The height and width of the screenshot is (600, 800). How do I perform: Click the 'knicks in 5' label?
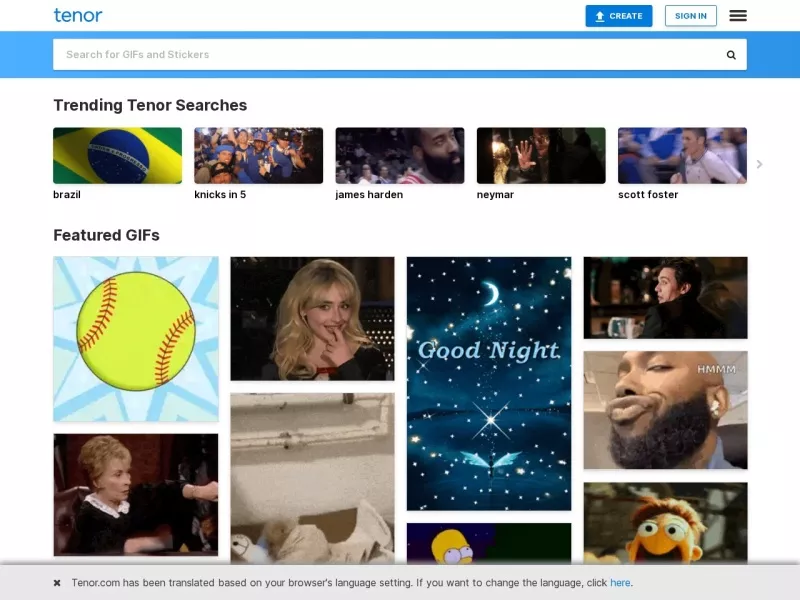coord(220,194)
